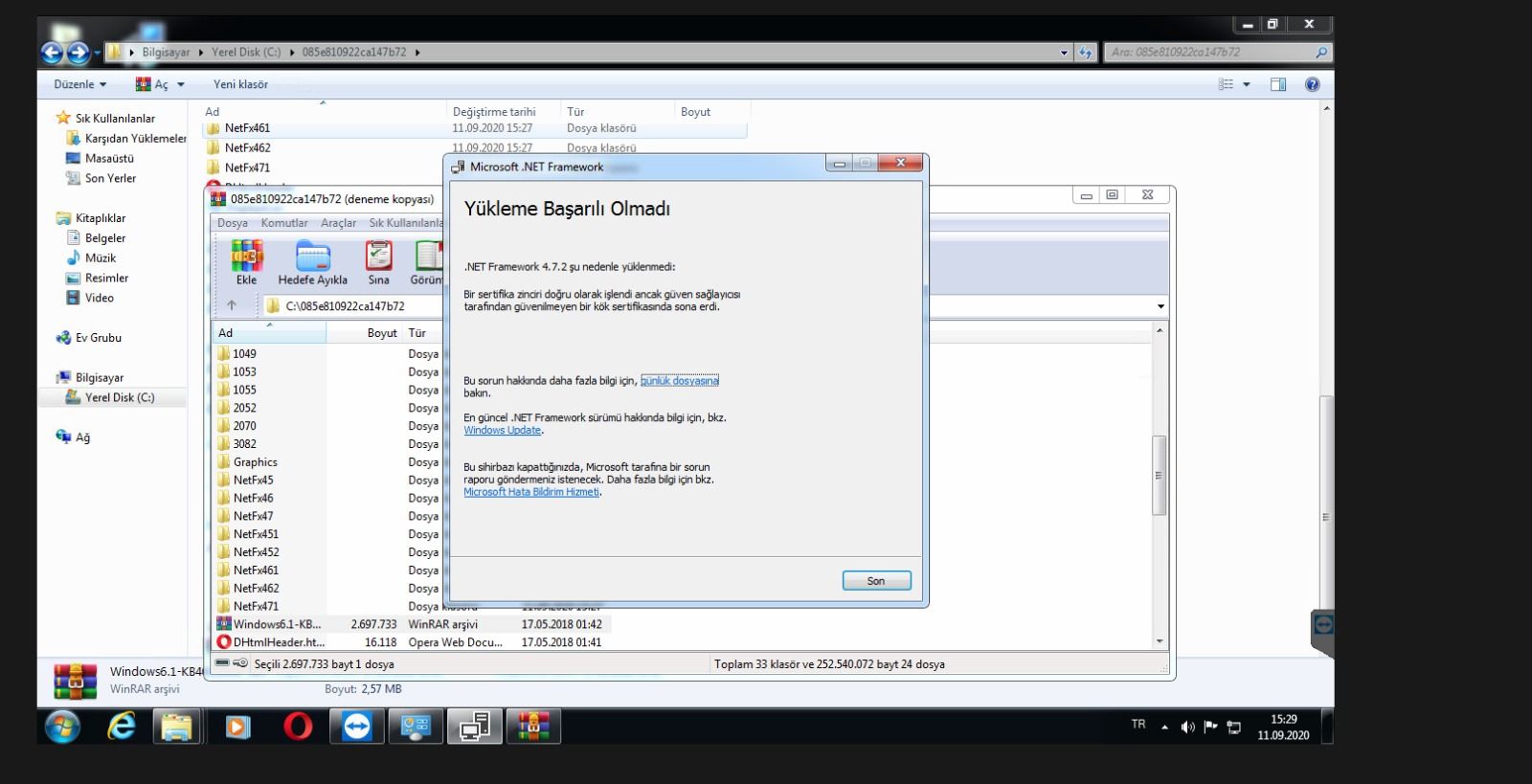The height and width of the screenshot is (784, 1532).
Task: Change the view layout icon in Explorer
Action: click(1226, 84)
